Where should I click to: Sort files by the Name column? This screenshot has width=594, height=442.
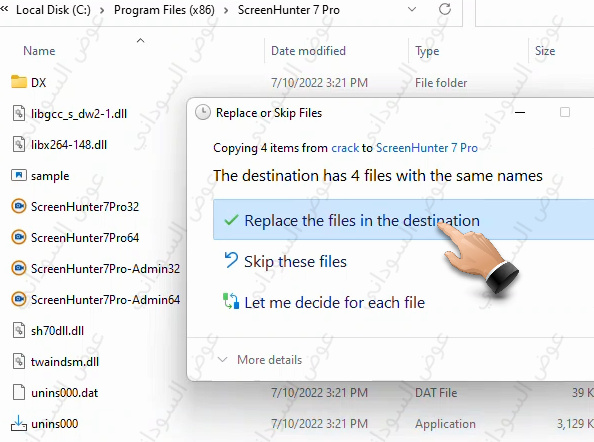pyautogui.click(x=39, y=51)
